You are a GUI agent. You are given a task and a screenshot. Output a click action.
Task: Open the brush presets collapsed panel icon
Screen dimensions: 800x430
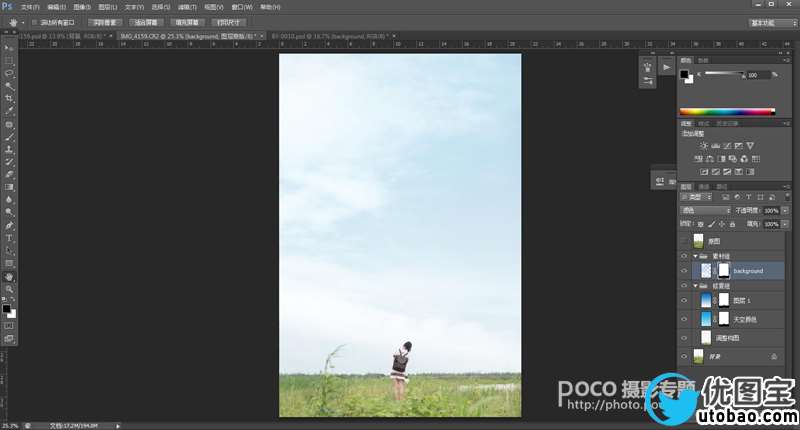pyautogui.click(x=647, y=81)
